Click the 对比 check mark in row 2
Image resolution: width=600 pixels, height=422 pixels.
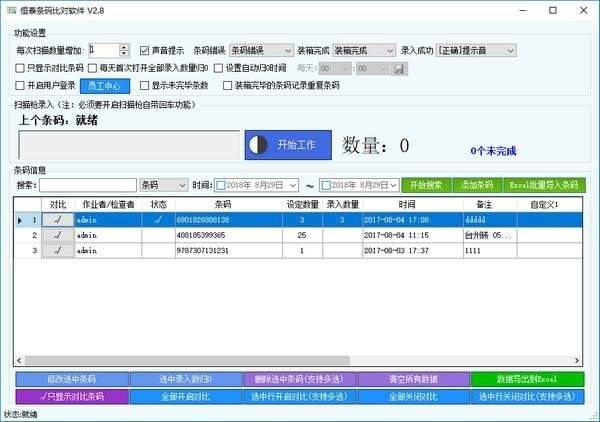pyautogui.click(x=57, y=234)
